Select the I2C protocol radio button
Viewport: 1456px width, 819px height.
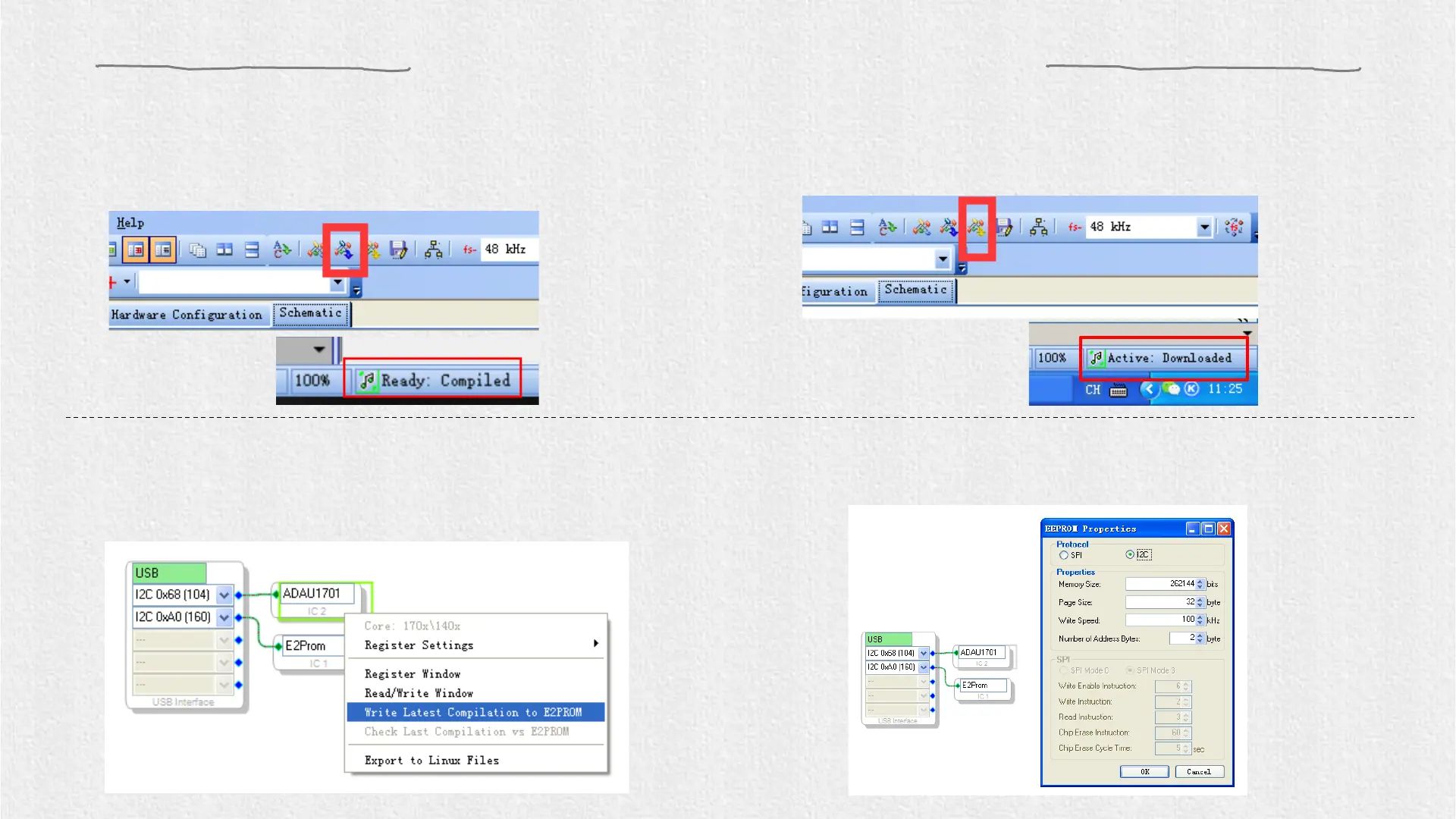[x=1130, y=555]
